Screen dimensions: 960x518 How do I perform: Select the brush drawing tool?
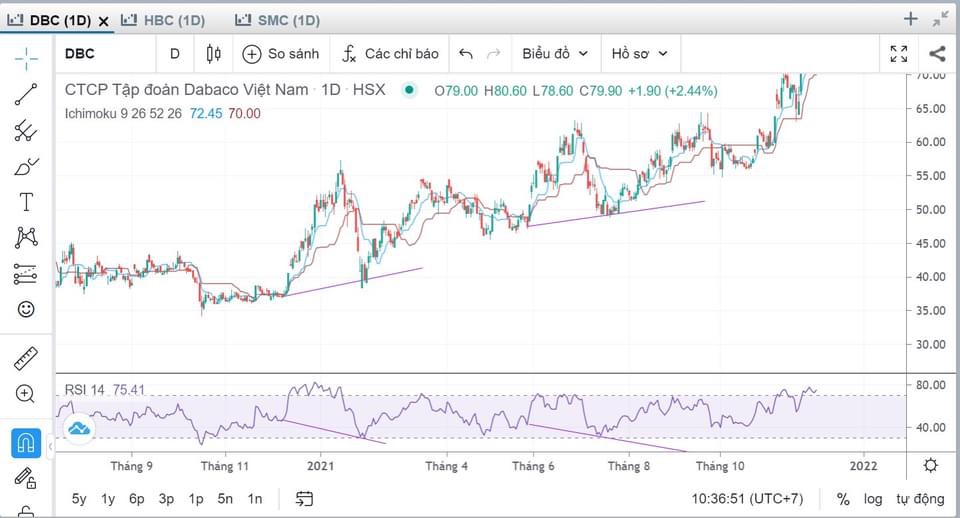(x=26, y=167)
